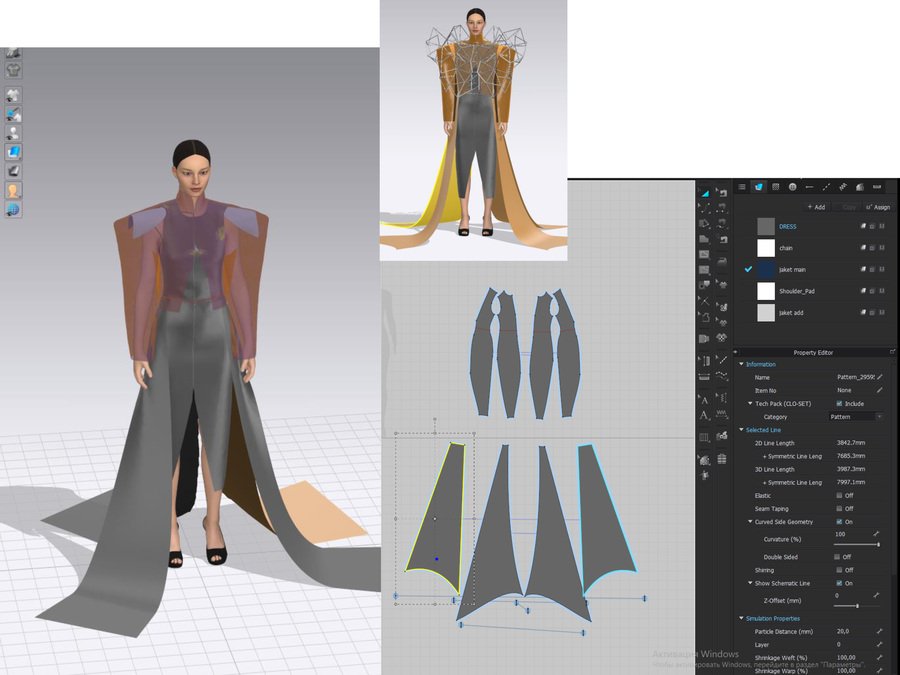Click the Add fabric button
The height and width of the screenshot is (675, 900).
816,207
